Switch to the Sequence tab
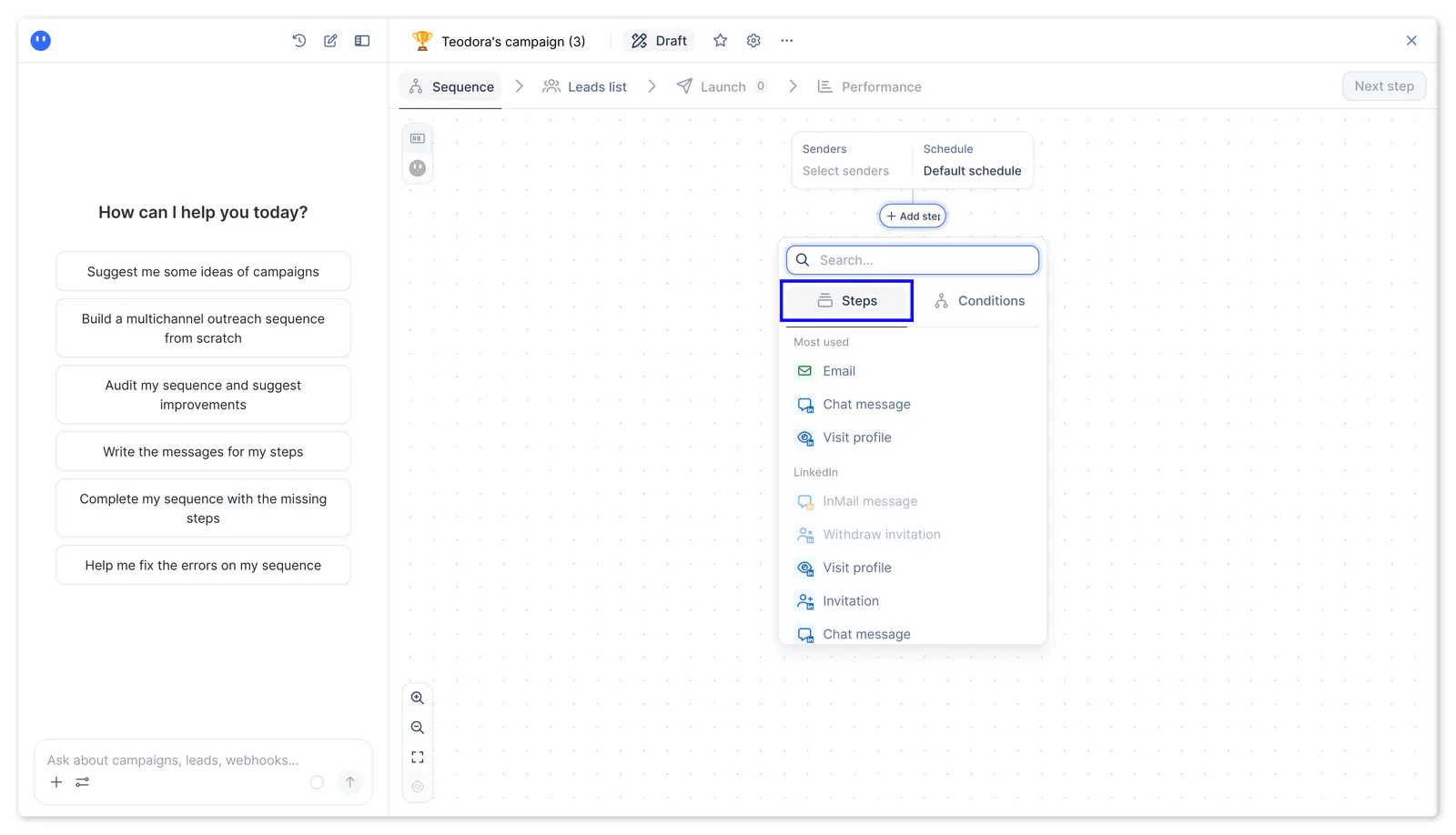The width and height of the screenshot is (1456, 835). [450, 87]
